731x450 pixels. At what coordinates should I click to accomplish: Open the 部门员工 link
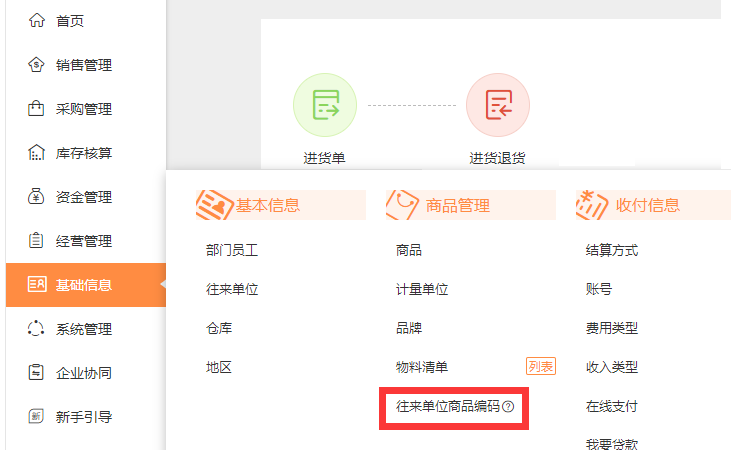tap(232, 250)
